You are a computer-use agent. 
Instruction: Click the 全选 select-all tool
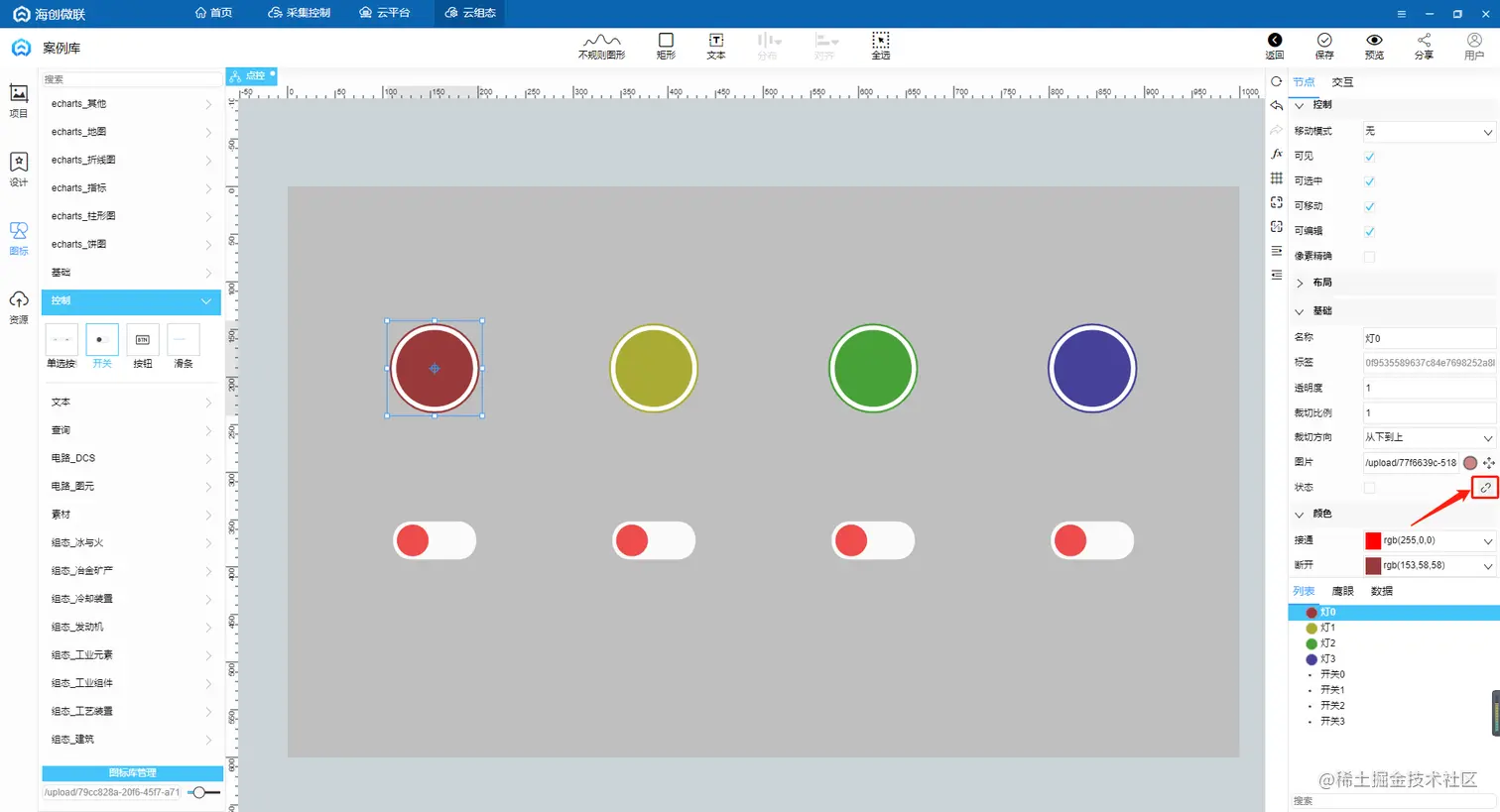click(881, 46)
